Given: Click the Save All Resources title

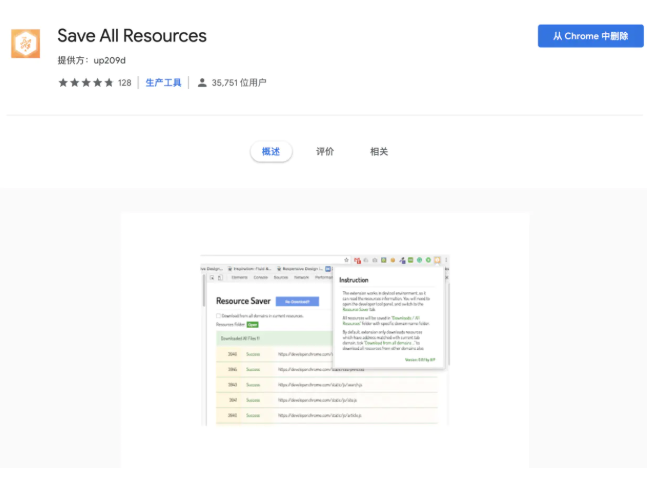Looking at the screenshot, I should point(132,36).
